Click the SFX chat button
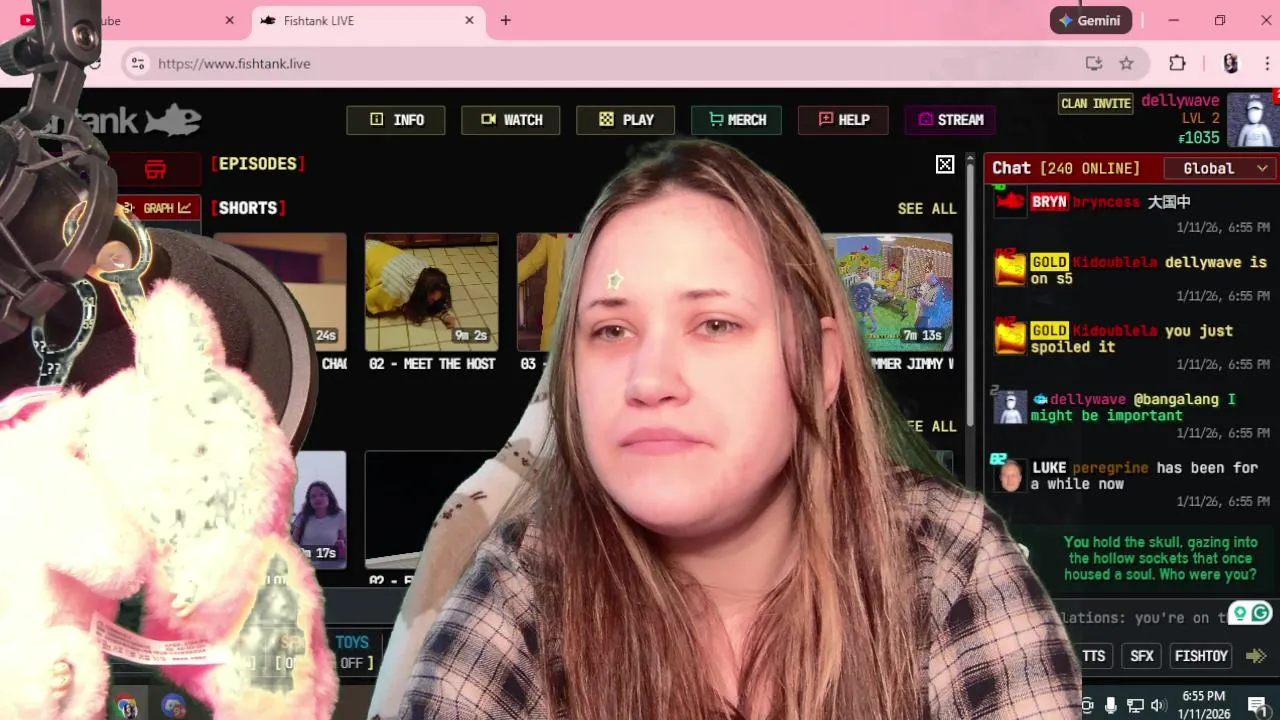This screenshot has height=720, width=1280. 1141,656
